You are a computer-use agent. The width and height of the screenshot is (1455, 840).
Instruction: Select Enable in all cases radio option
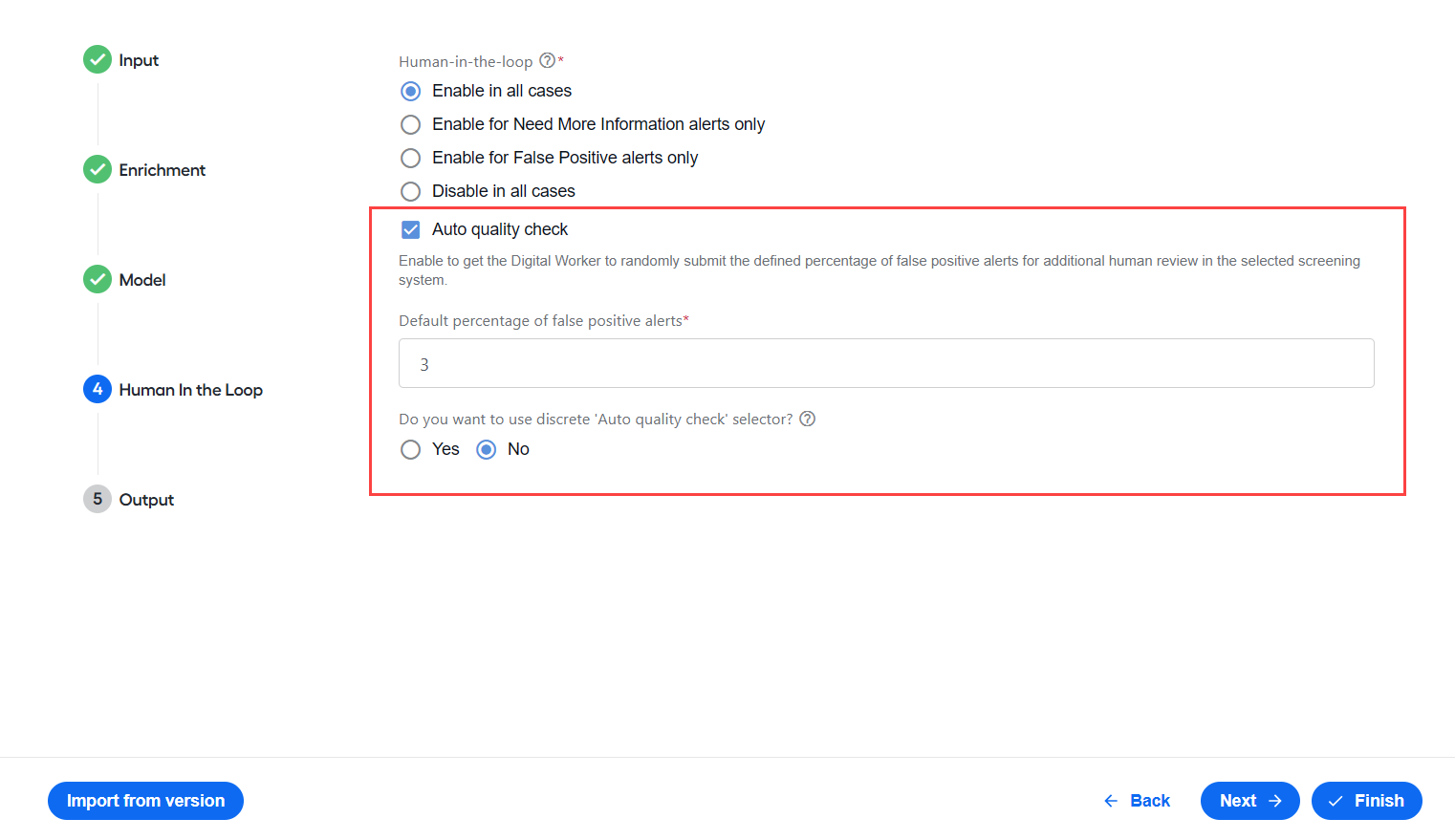pos(410,91)
